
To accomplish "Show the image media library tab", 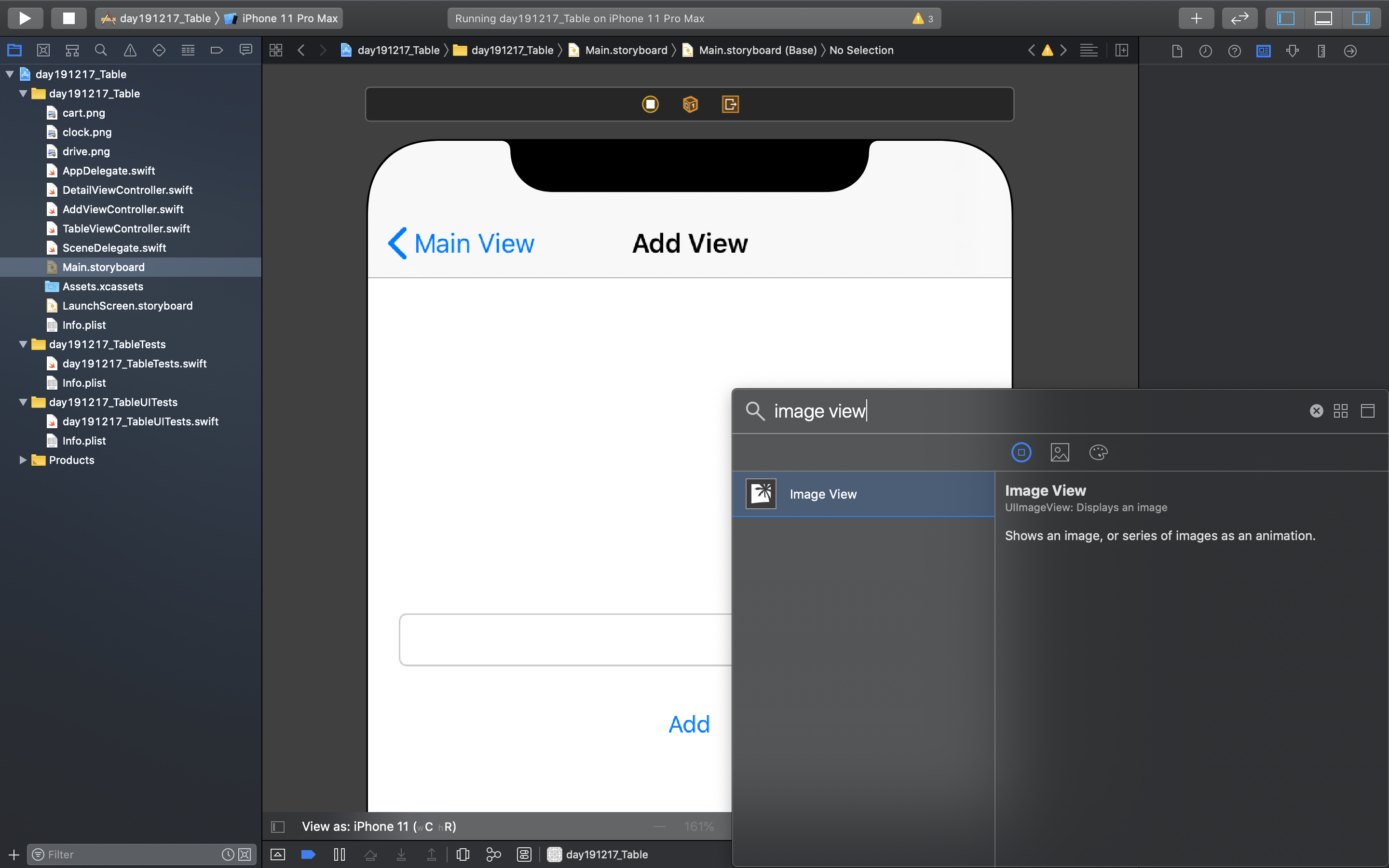I will (x=1060, y=452).
